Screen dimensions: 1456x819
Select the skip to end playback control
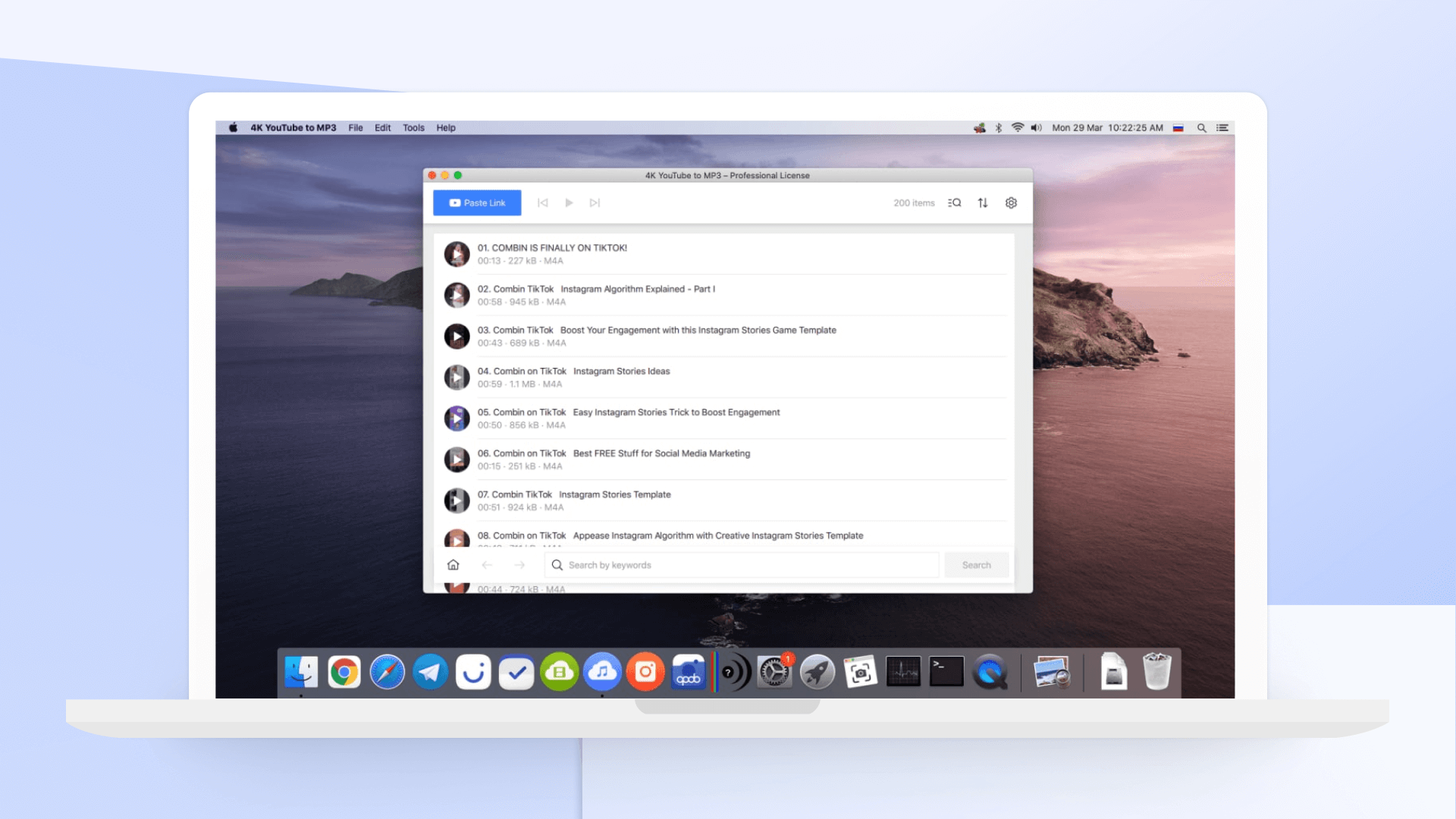[x=594, y=202]
